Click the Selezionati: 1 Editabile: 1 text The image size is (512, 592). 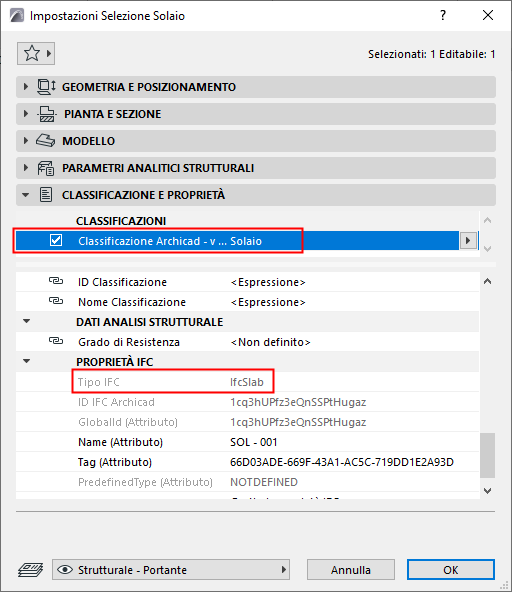432,54
